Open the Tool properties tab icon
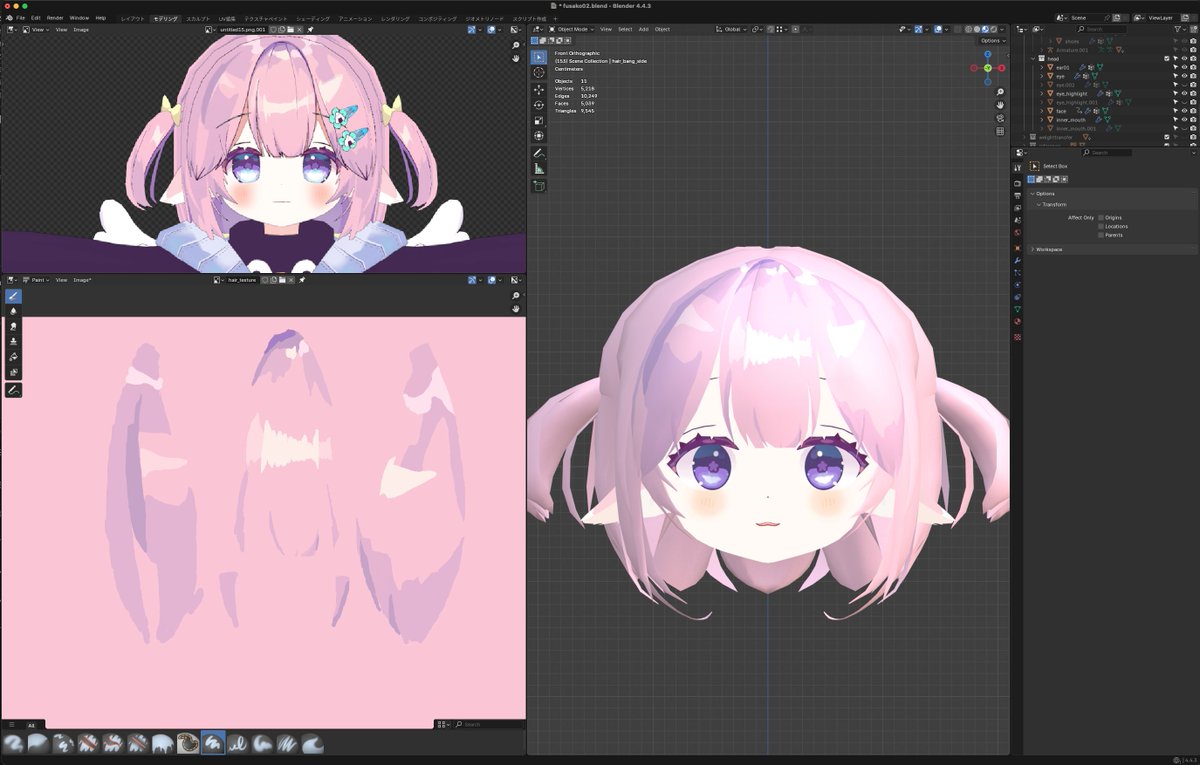 [1017, 167]
